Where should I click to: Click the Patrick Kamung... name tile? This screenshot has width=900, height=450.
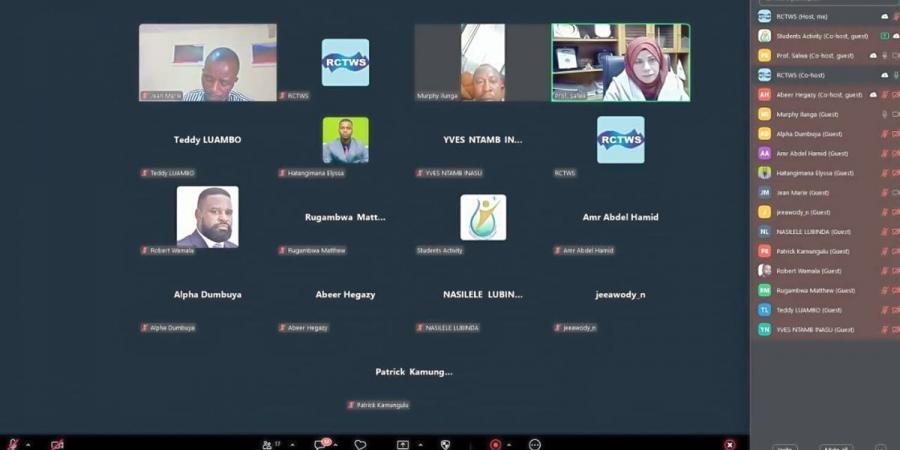click(414, 372)
